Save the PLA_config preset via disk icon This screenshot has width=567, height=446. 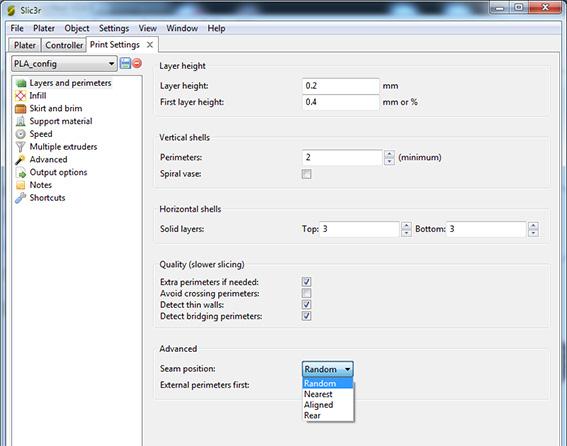point(125,63)
